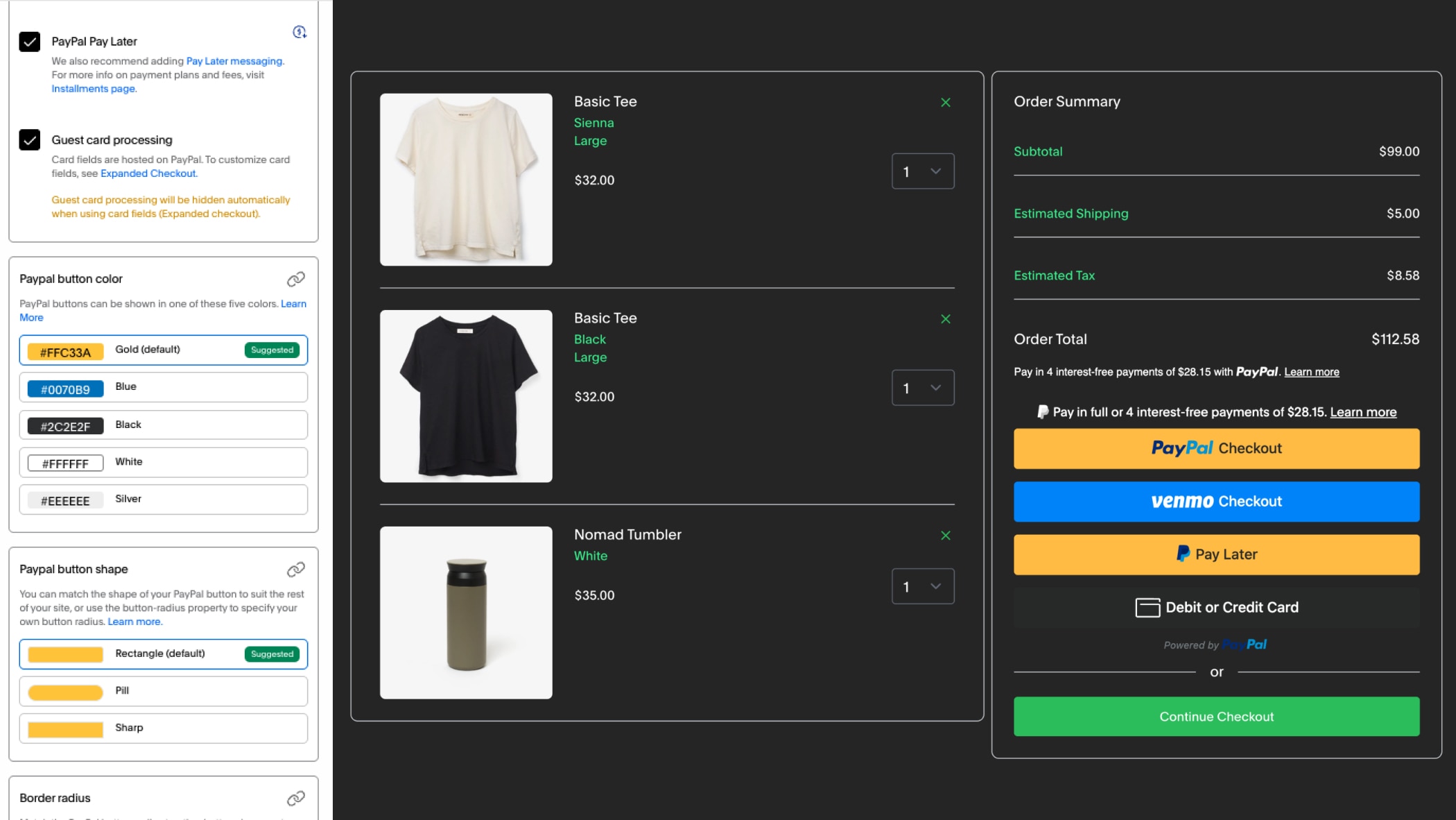Screen dimensions: 1456x820
Task: Remove the Sienna Basic Tee from cart
Action: coord(945,103)
